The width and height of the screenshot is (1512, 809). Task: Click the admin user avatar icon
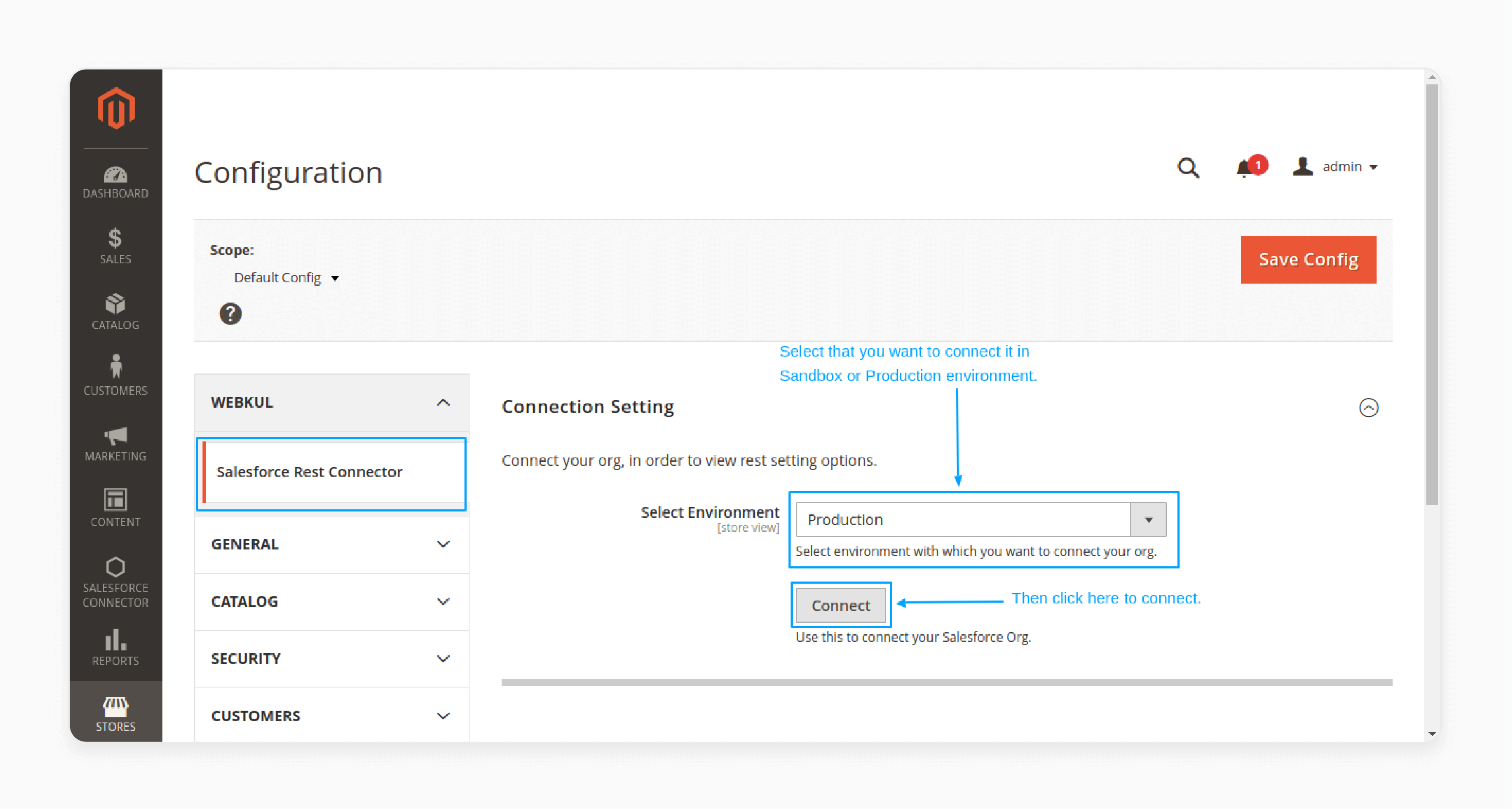pos(1302,167)
